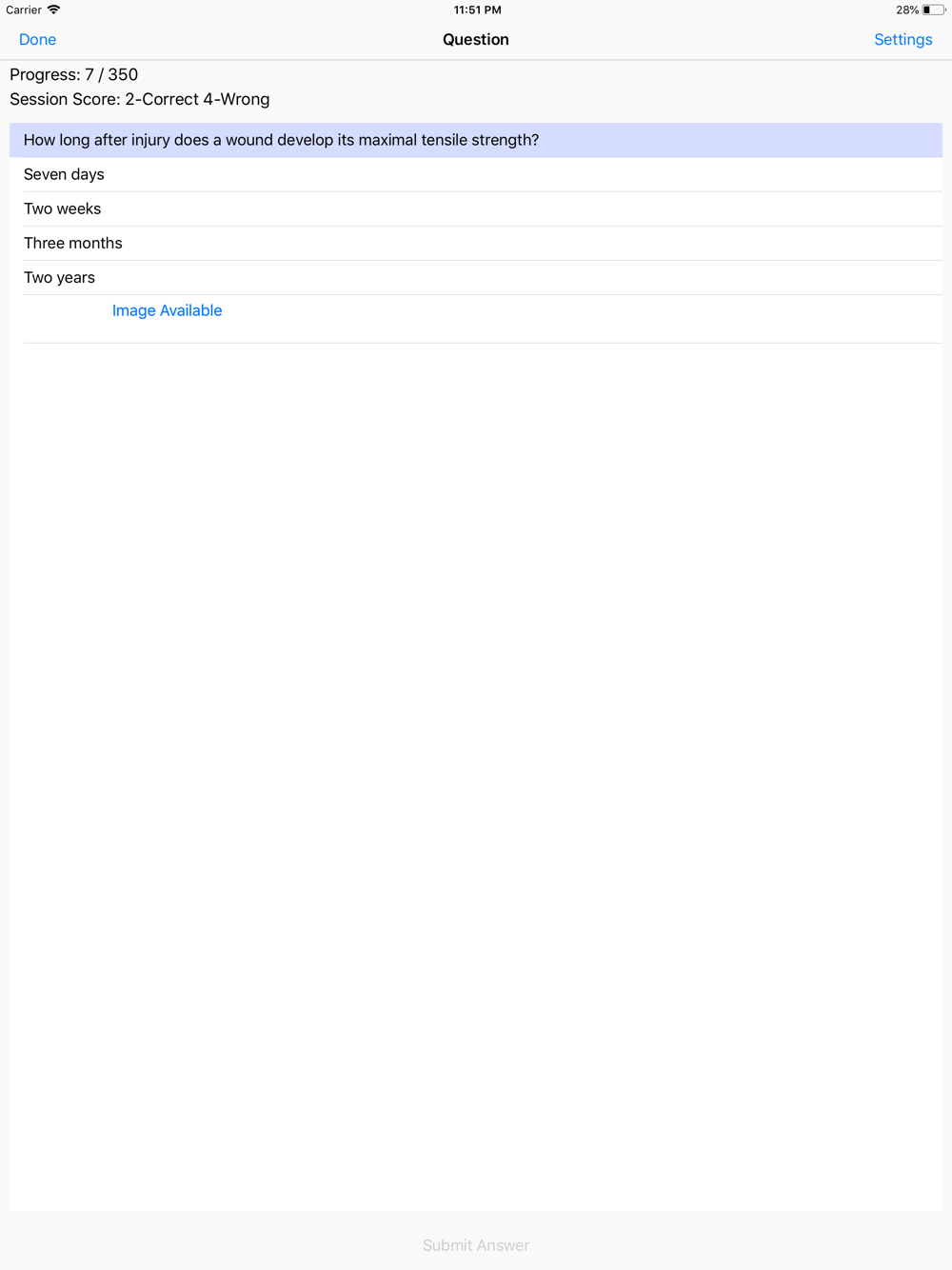Tap the empty white area below answers

click(476, 776)
